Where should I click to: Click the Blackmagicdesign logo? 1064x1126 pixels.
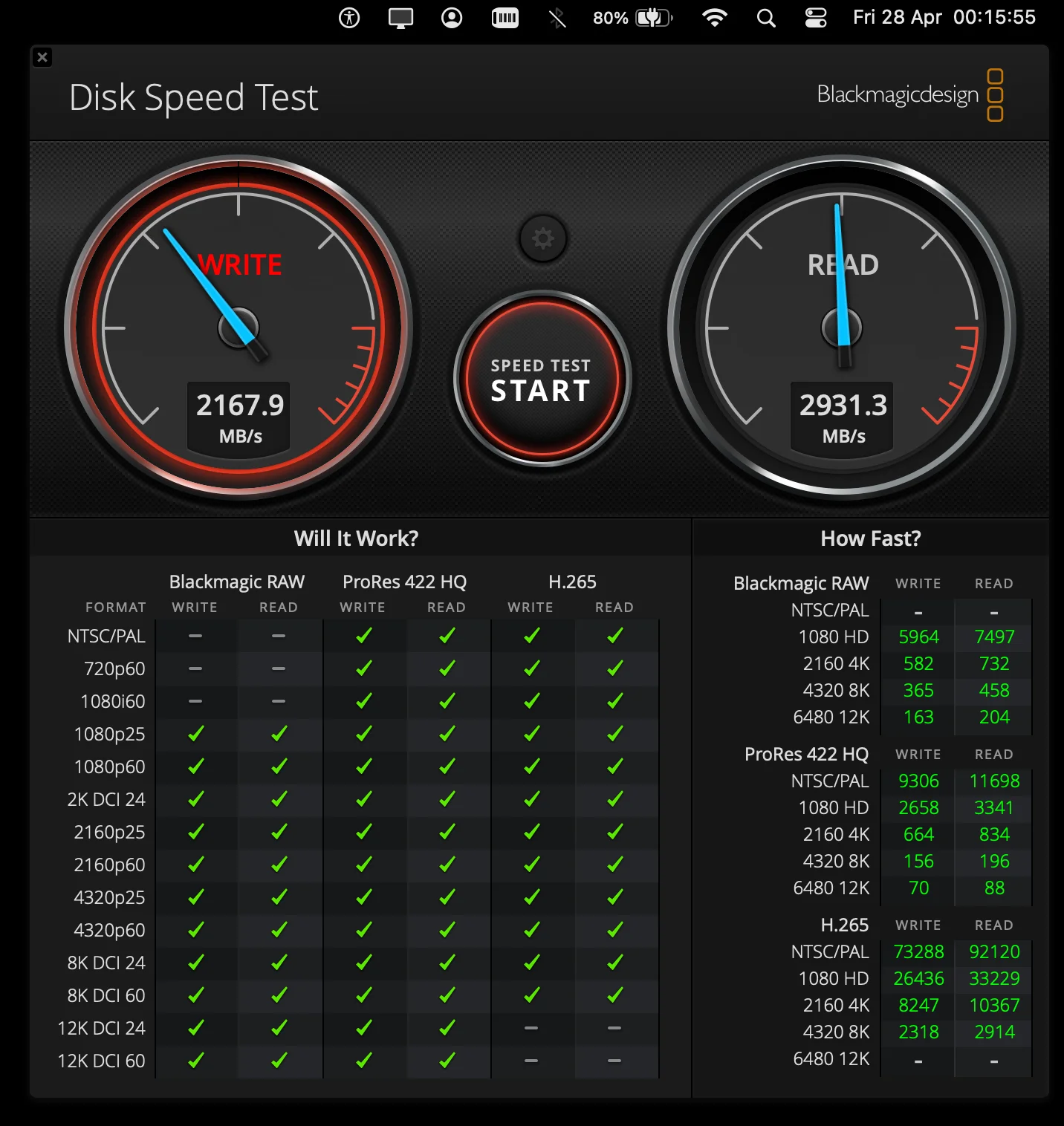(910, 95)
